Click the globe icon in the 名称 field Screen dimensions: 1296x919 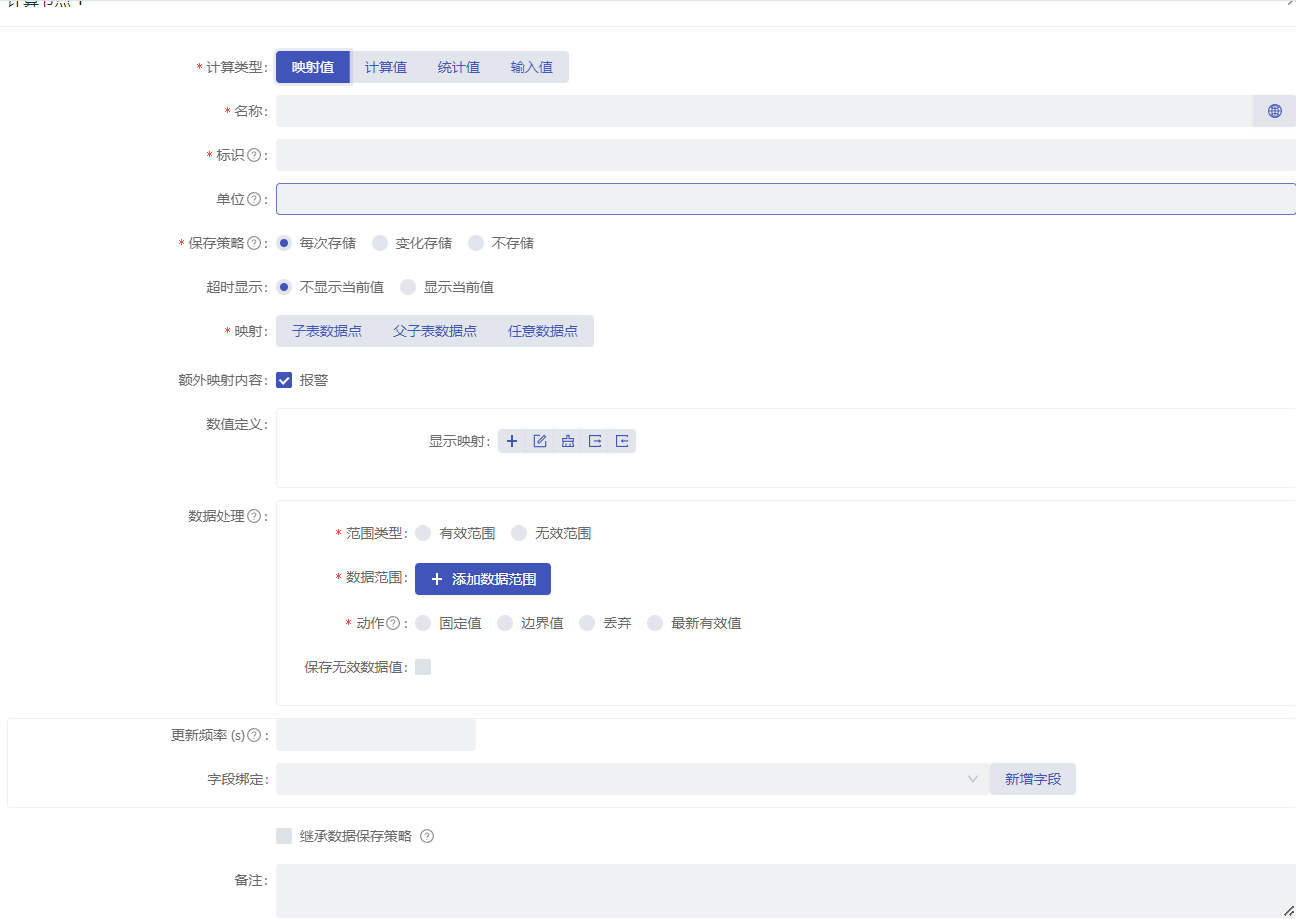(x=1274, y=111)
